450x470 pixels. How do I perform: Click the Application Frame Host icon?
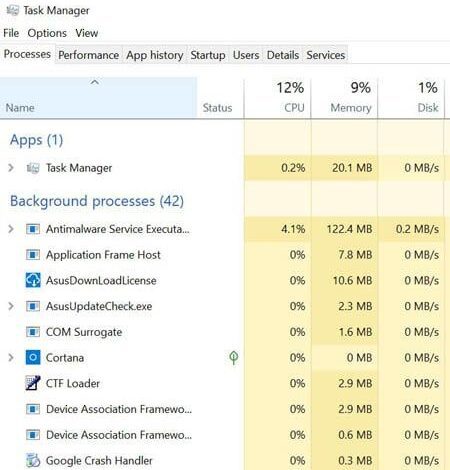(33, 255)
